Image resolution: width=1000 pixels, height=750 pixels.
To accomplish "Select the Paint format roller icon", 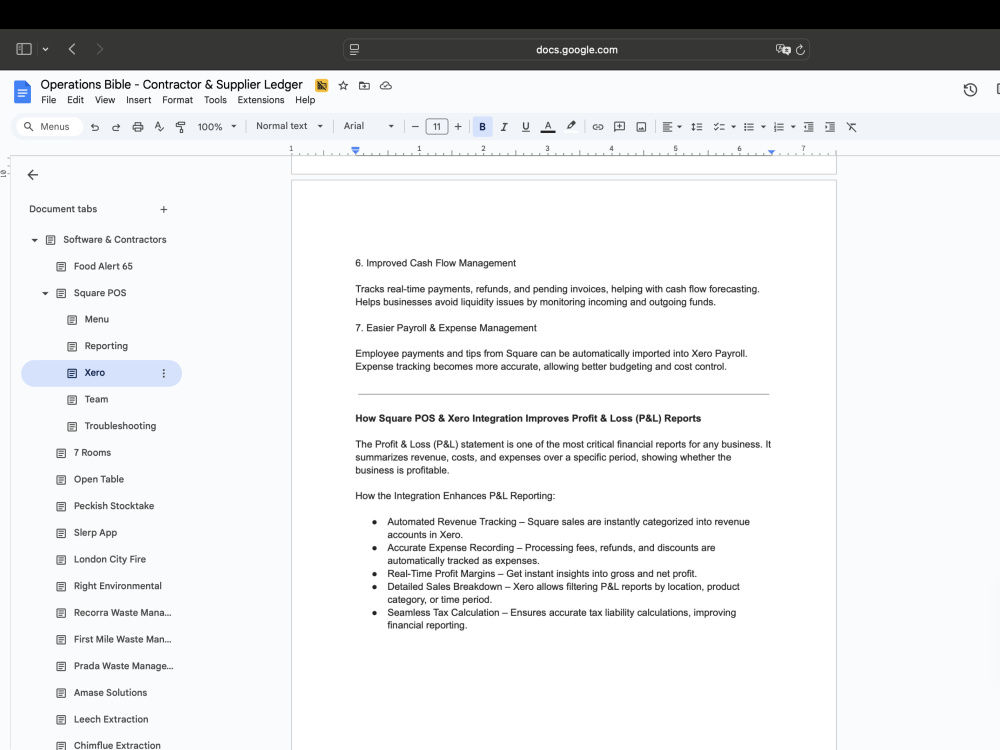I will 180,127.
